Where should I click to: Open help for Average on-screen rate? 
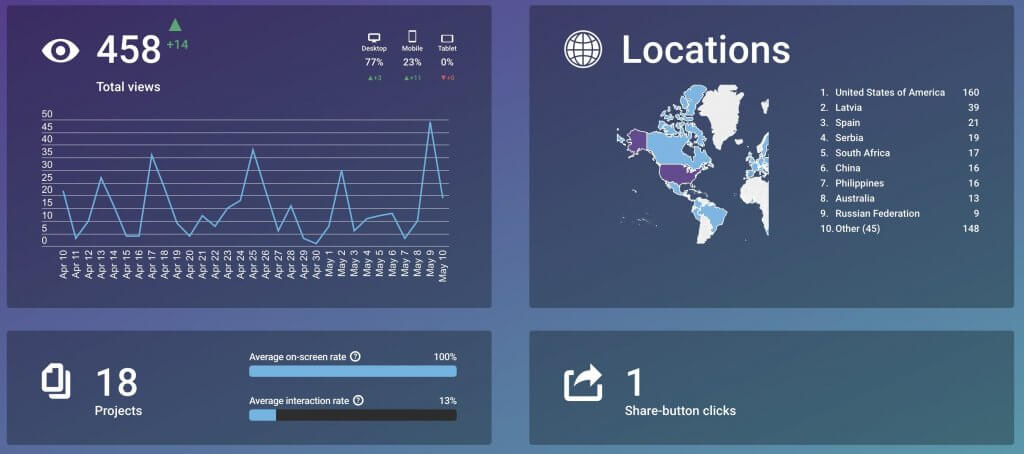(x=355, y=357)
